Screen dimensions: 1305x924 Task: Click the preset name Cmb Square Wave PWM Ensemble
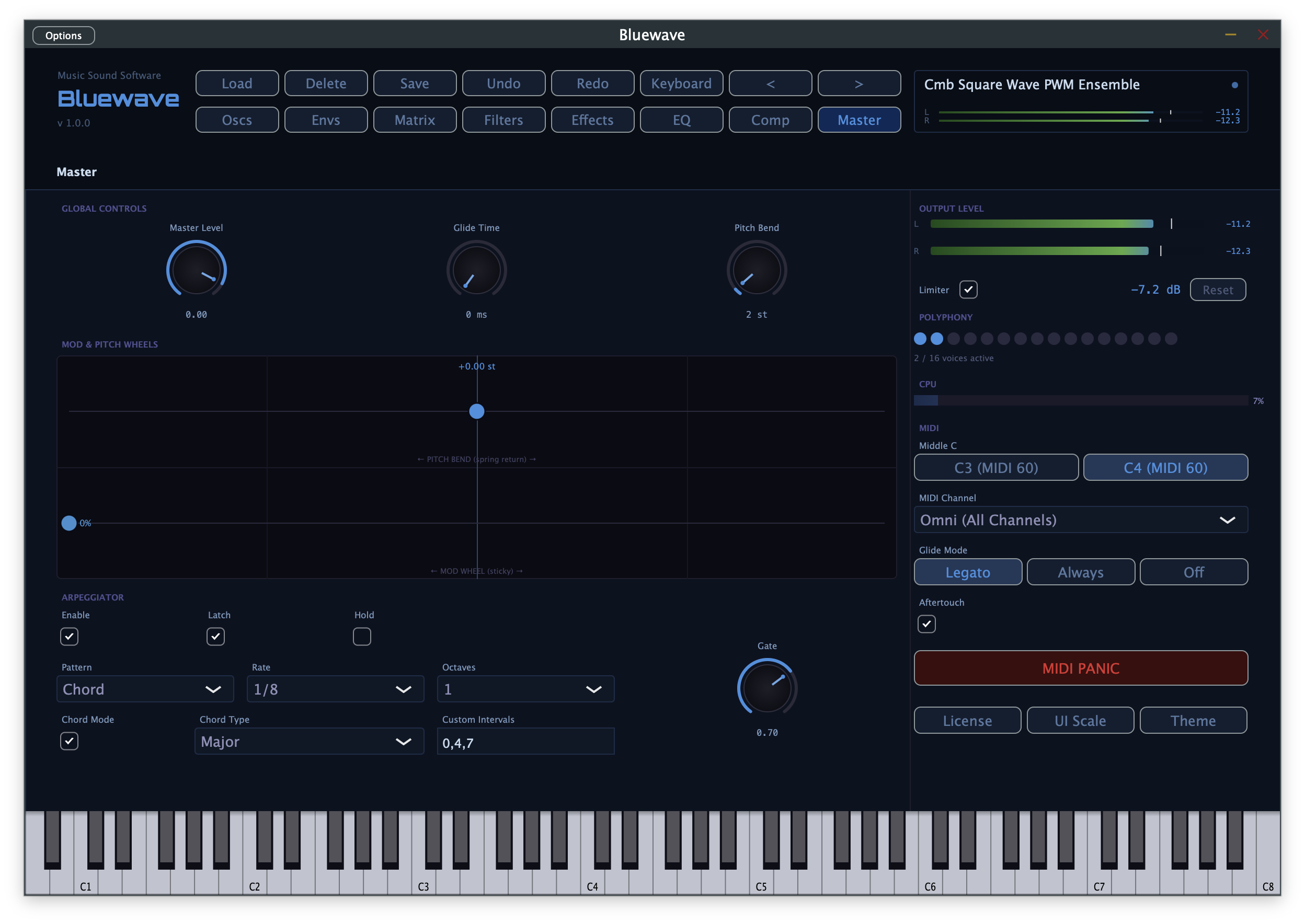coord(1031,85)
